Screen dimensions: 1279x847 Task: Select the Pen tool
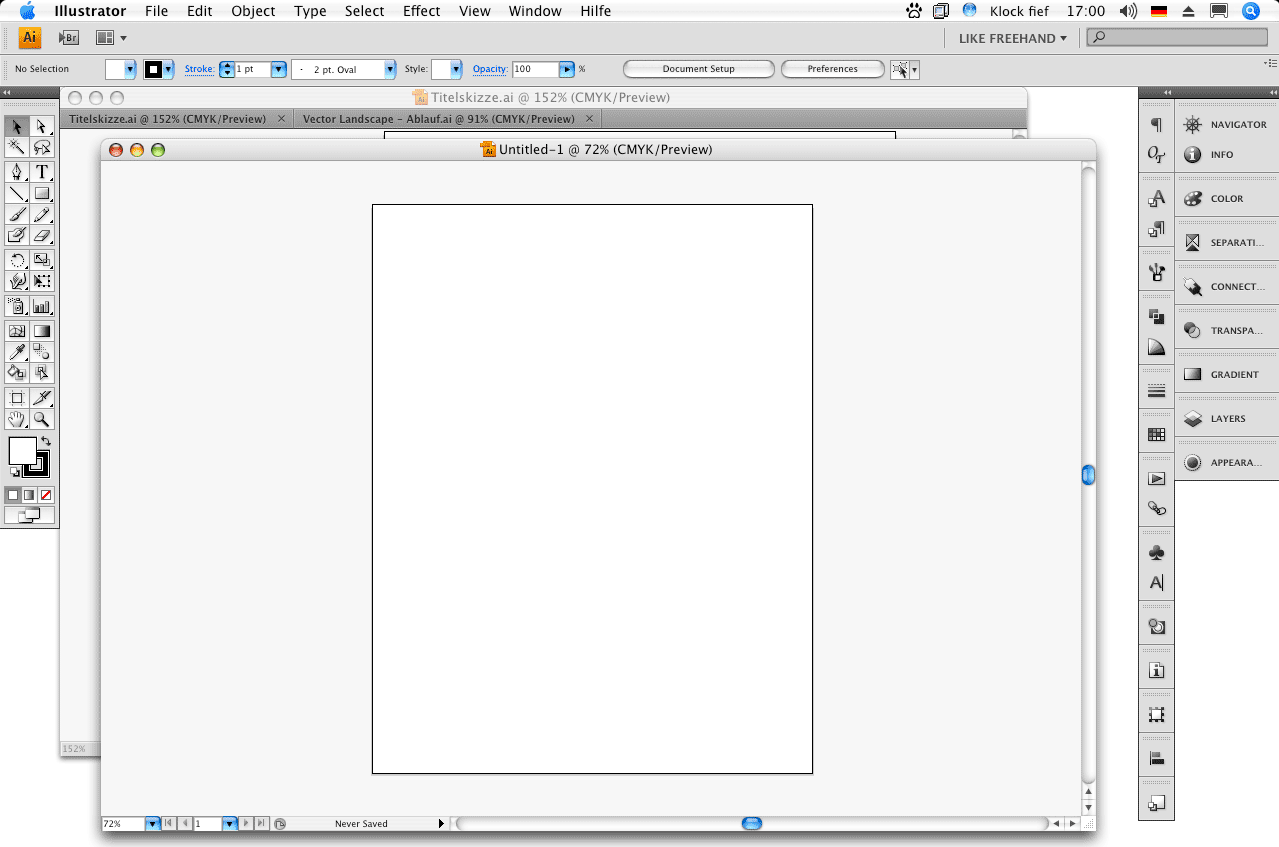tap(17, 172)
